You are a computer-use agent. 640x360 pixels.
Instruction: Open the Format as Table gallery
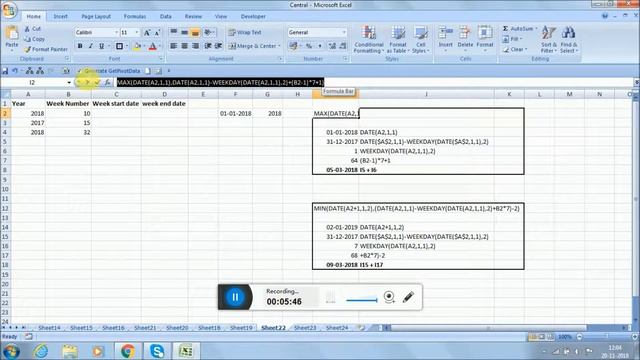398,39
